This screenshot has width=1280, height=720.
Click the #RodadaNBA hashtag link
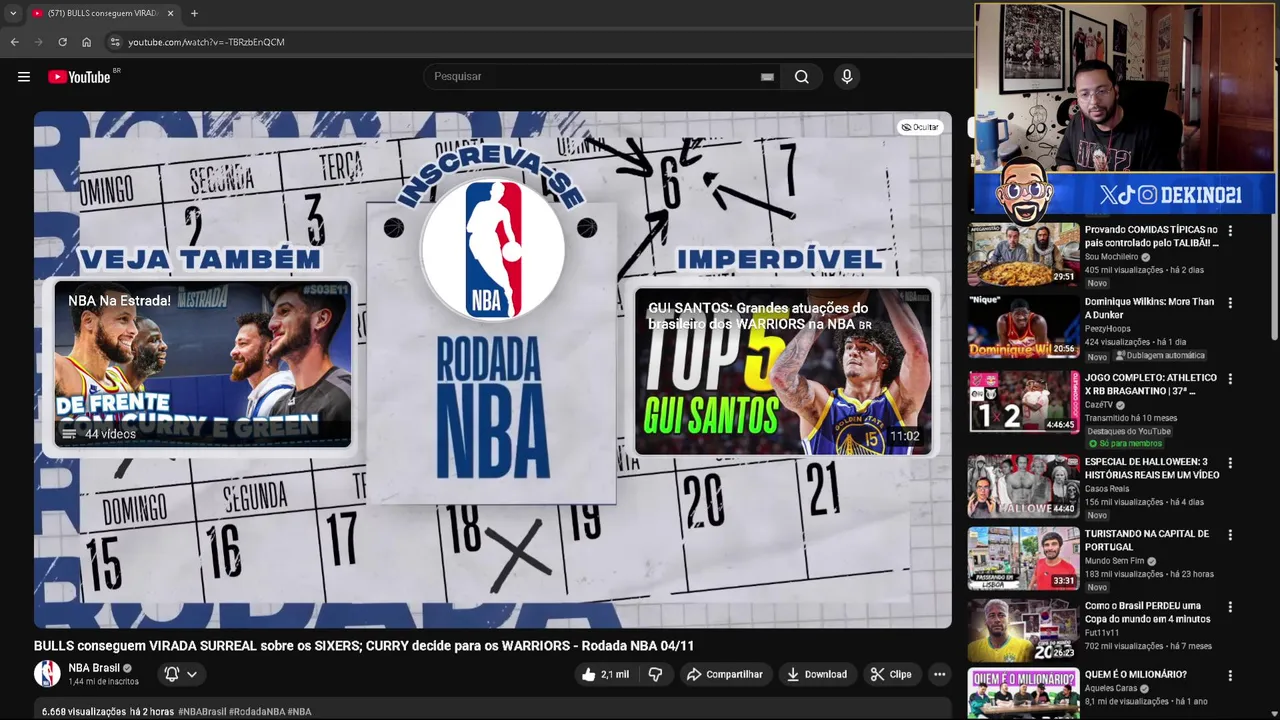tap(256, 712)
